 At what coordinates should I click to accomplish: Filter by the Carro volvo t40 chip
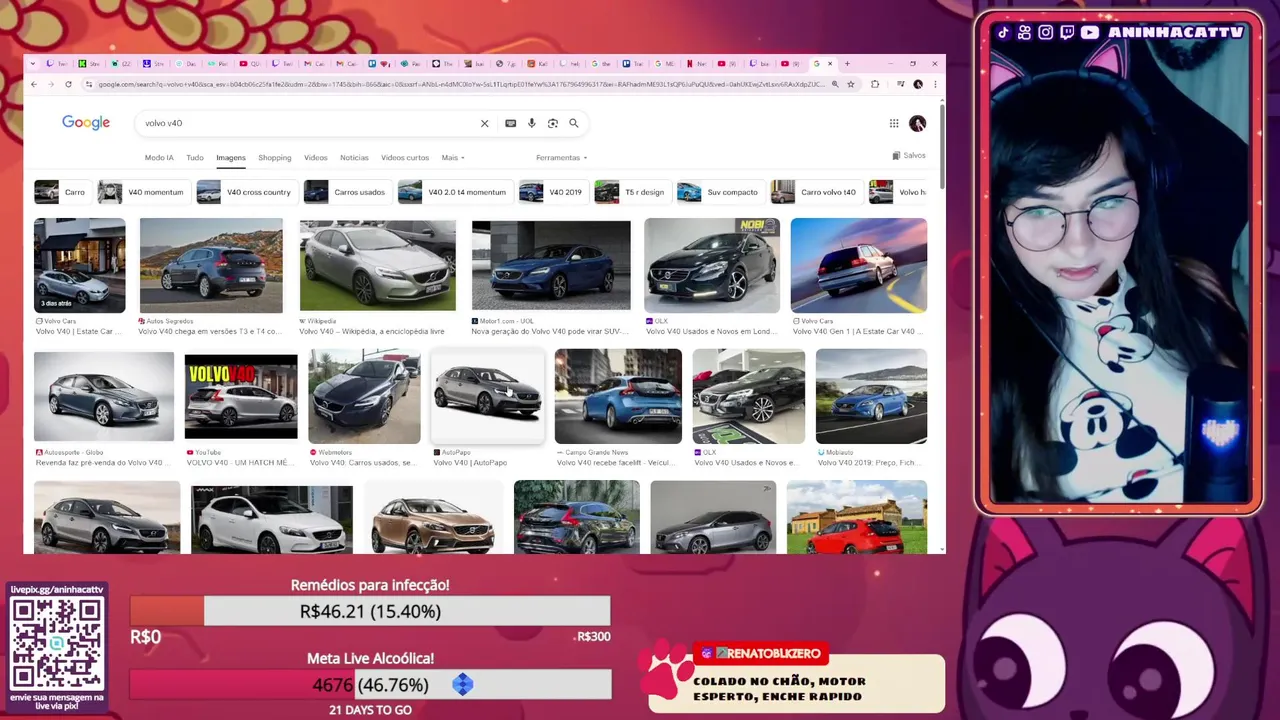816,192
